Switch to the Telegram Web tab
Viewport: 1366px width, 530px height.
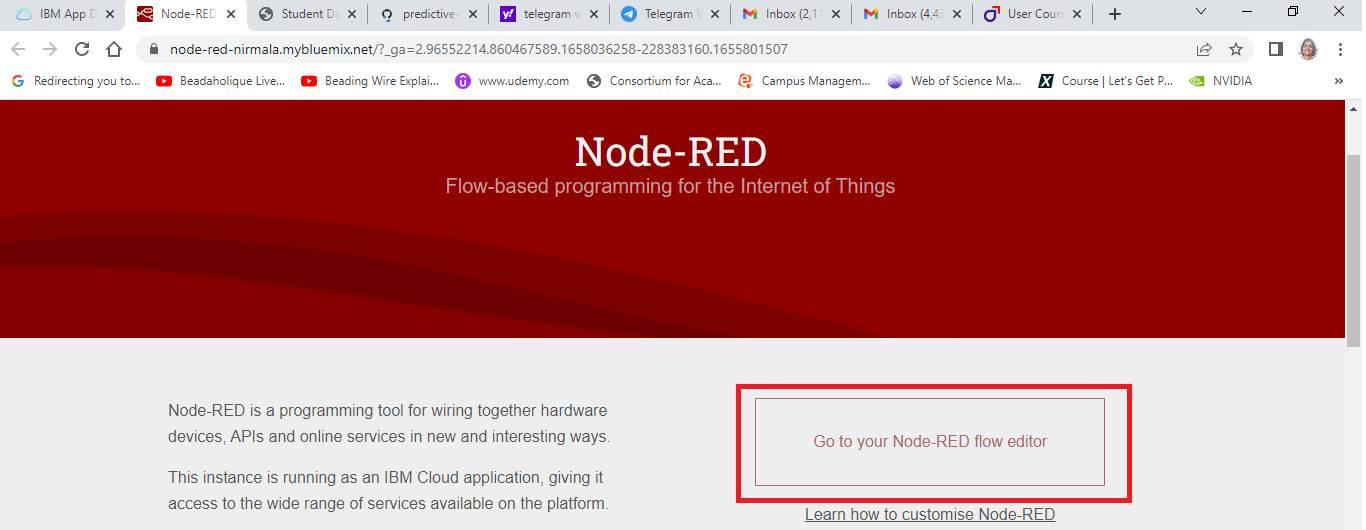671,14
